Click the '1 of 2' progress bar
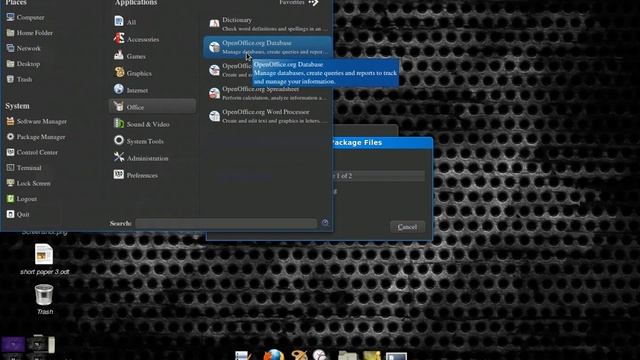Image resolution: width=640 pixels, height=360 pixels. 378,176
